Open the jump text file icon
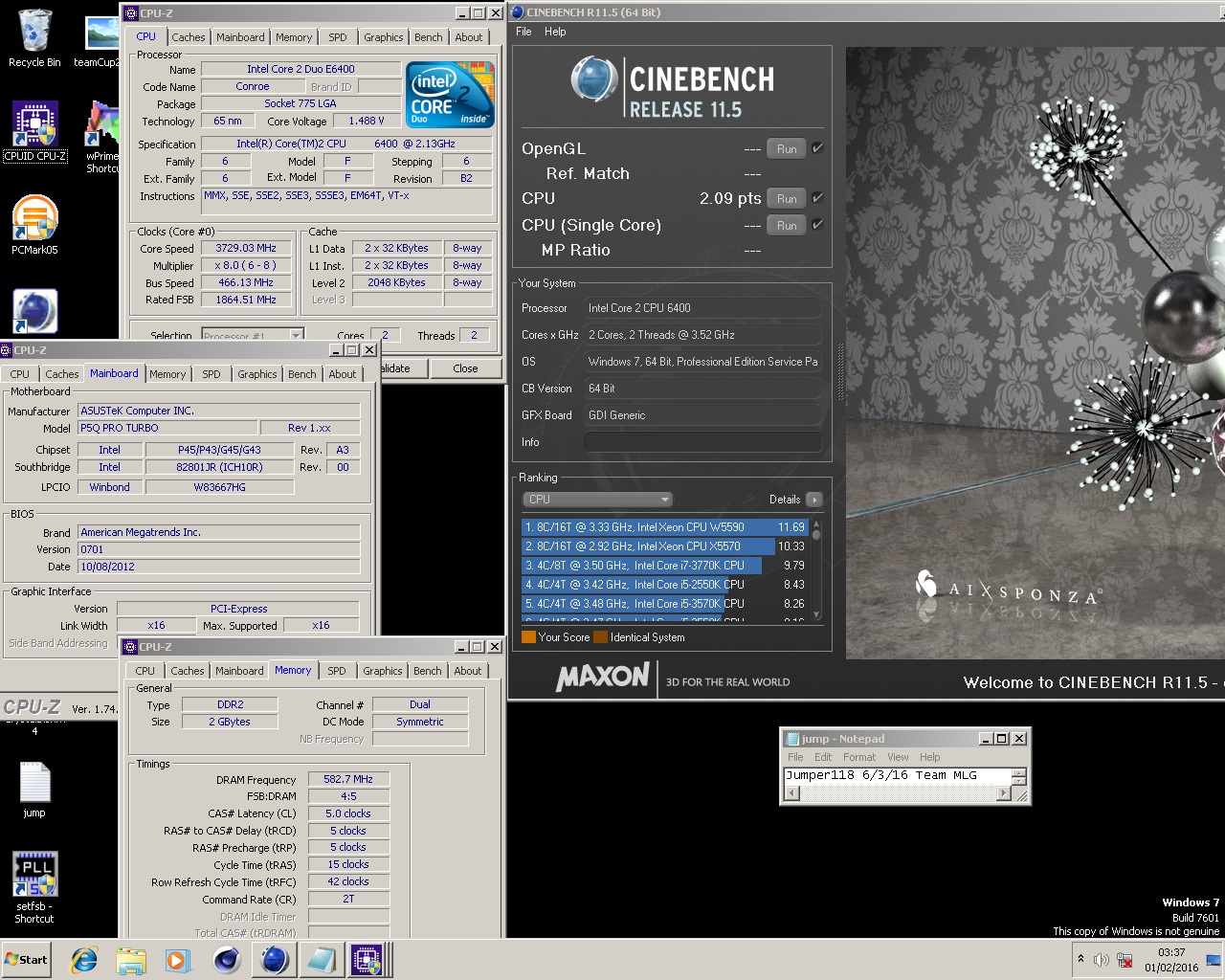This screenshot has width=1225, height=980. (34, 790)
